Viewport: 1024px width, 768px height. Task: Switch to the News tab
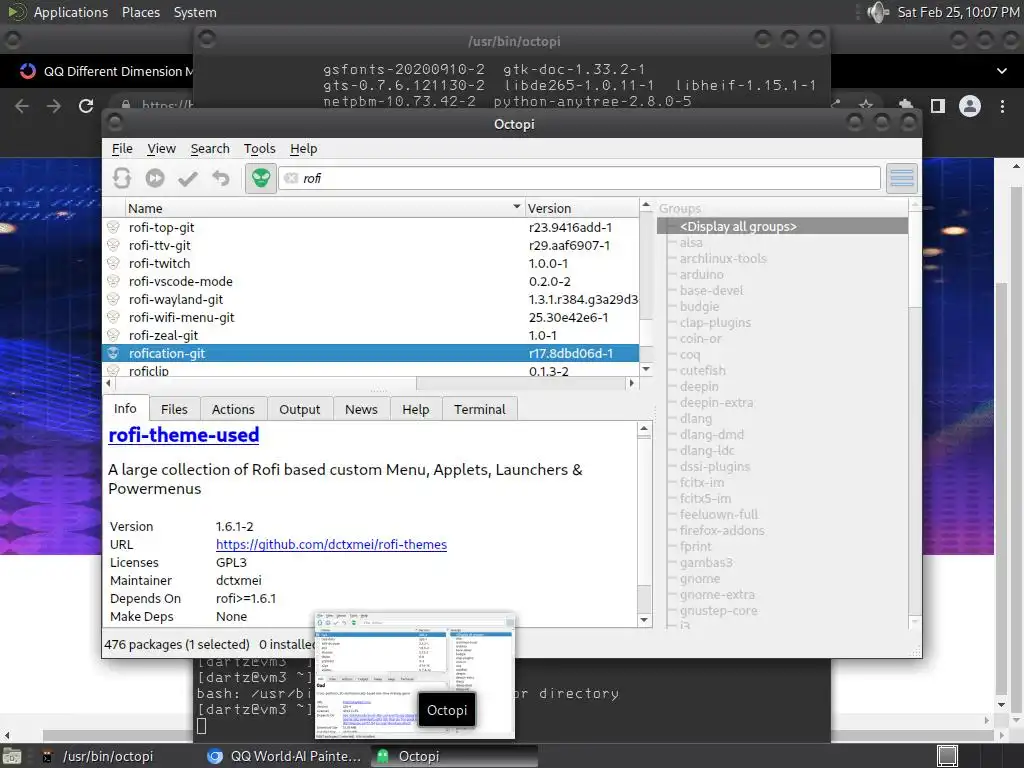point(361,409)
